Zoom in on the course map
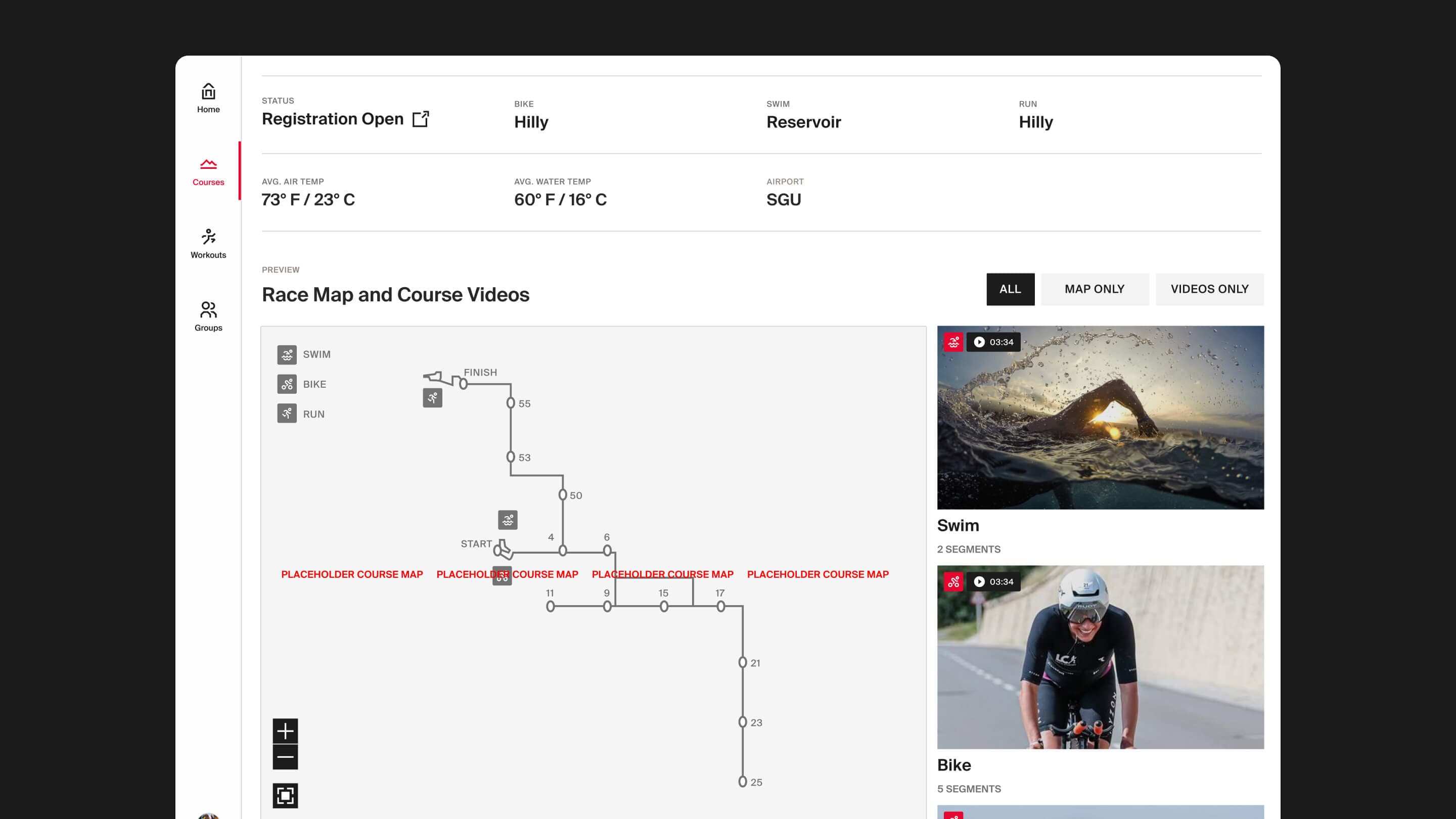This screenshot has height=819, width=1456. (285, 732)
